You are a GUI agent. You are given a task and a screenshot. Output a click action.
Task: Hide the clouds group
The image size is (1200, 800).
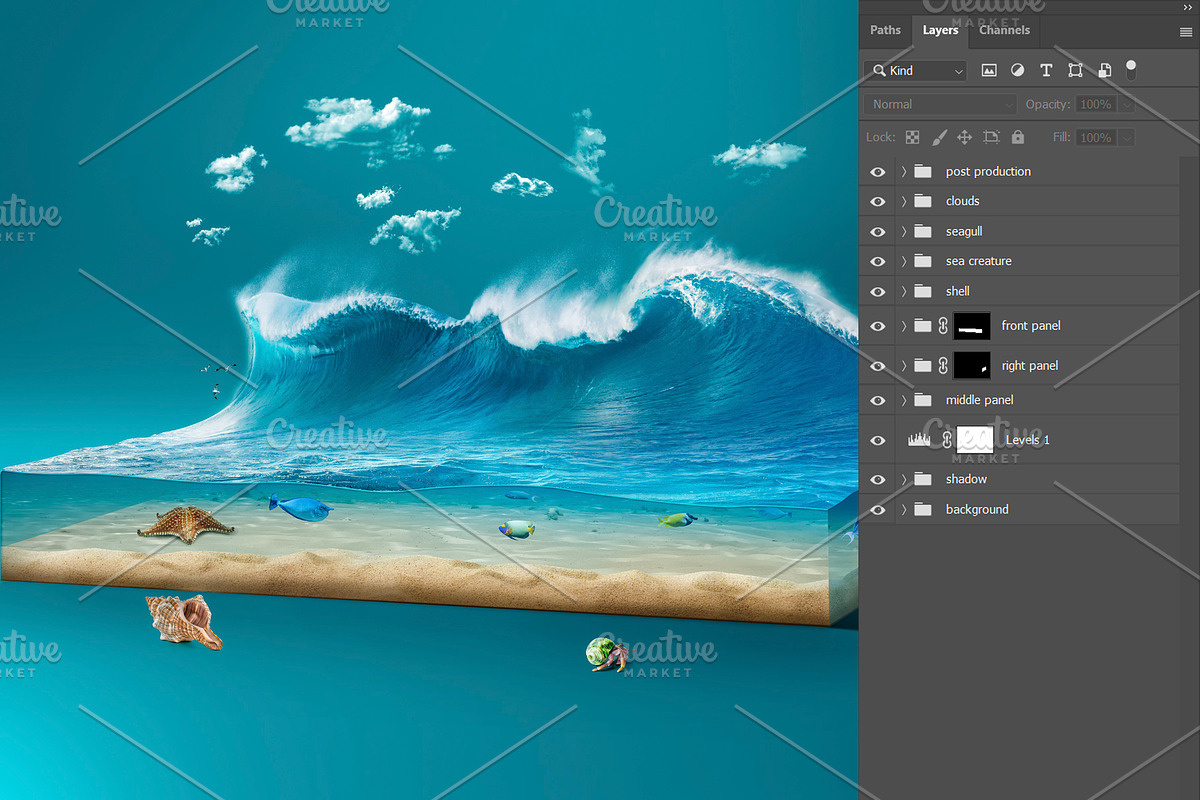(x=878, y=202)
